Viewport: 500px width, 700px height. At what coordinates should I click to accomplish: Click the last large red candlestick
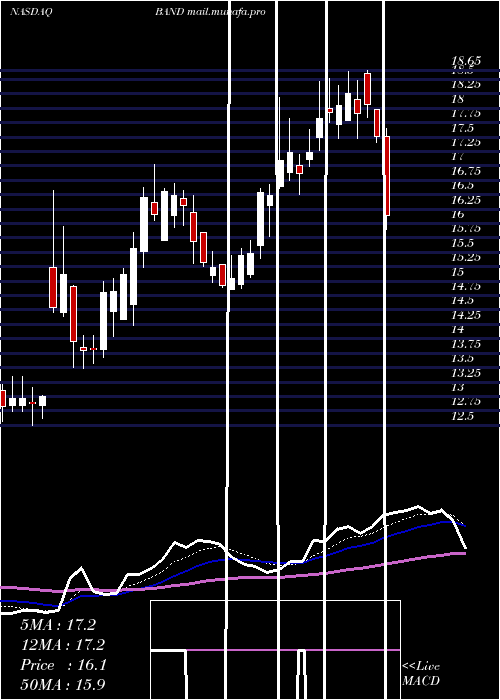click(x=387, y=176)
